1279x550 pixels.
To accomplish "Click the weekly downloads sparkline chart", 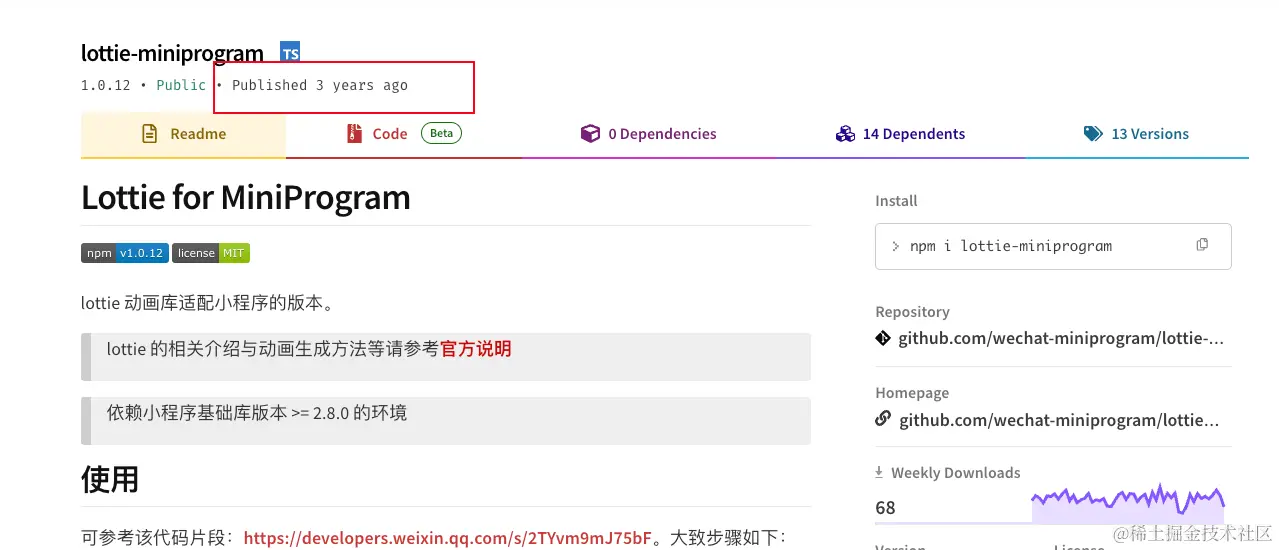I will coord(1128,503).
